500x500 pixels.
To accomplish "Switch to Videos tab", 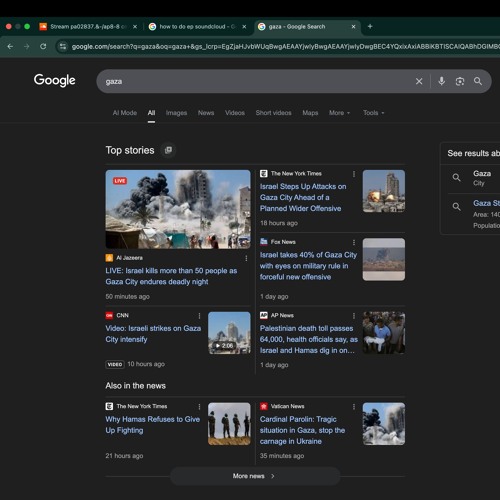I will click(235, 113).
